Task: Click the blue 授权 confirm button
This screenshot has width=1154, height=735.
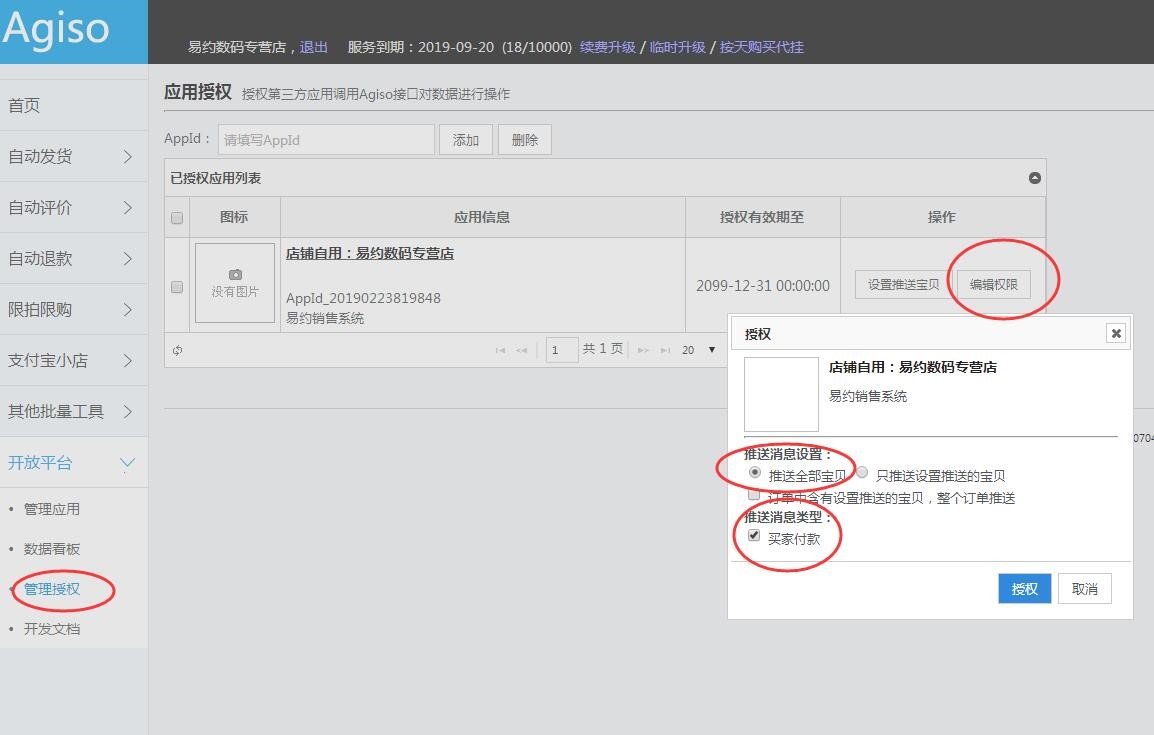Action: 1024,589
